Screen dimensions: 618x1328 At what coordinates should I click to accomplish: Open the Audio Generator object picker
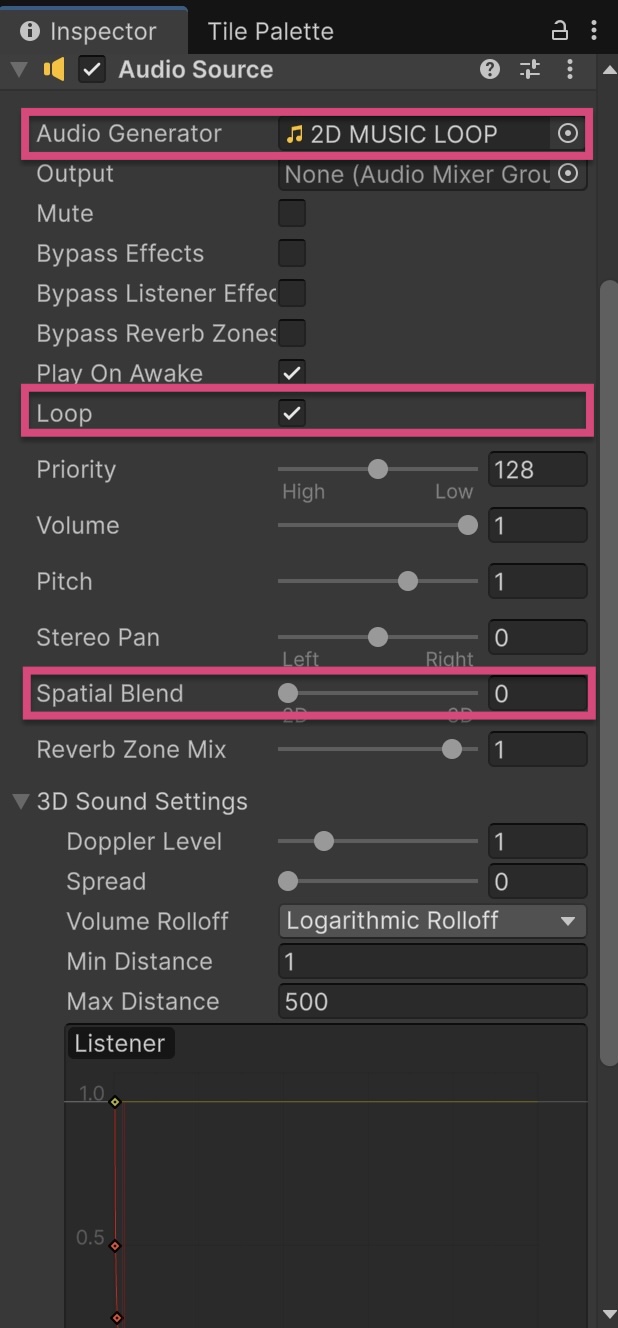click(x=567, y=133)
